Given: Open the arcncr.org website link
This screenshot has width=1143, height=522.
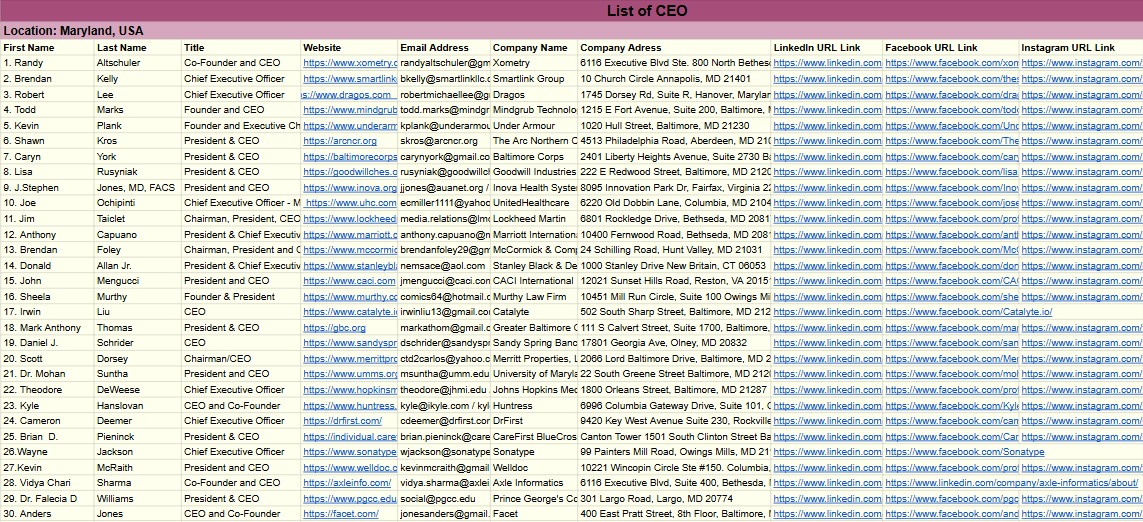Looking at the screenshot, I should pyautogui.click(x=340, y=141).
